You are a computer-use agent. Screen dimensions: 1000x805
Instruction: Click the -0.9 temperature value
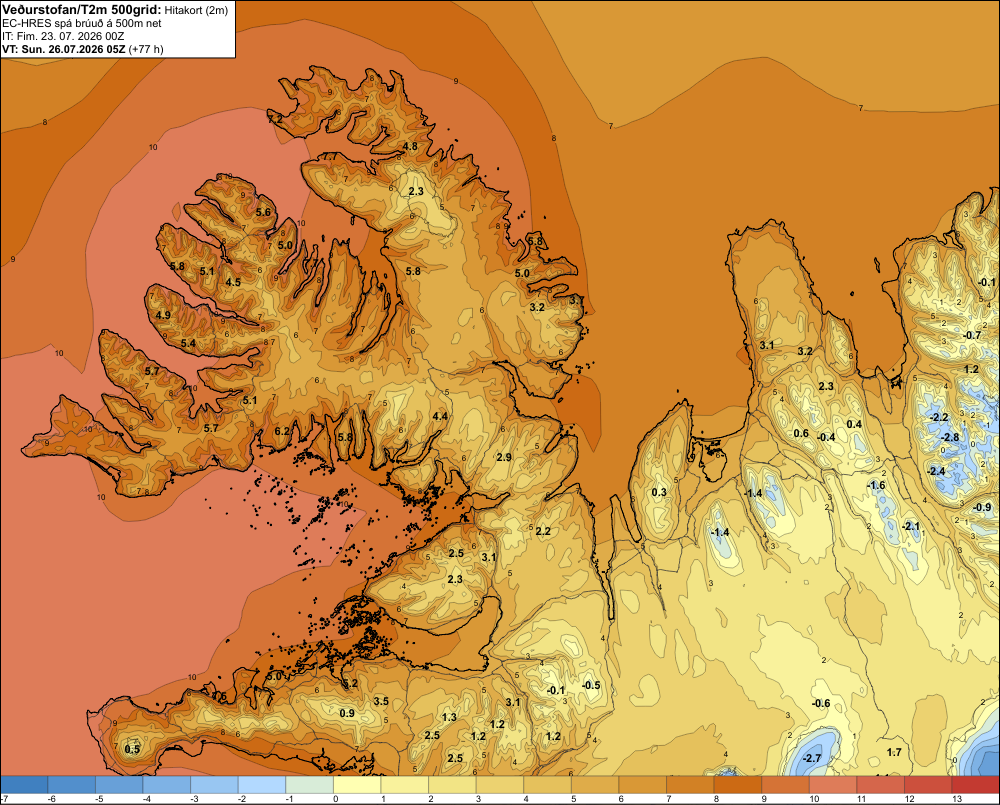tap(982, 507)
